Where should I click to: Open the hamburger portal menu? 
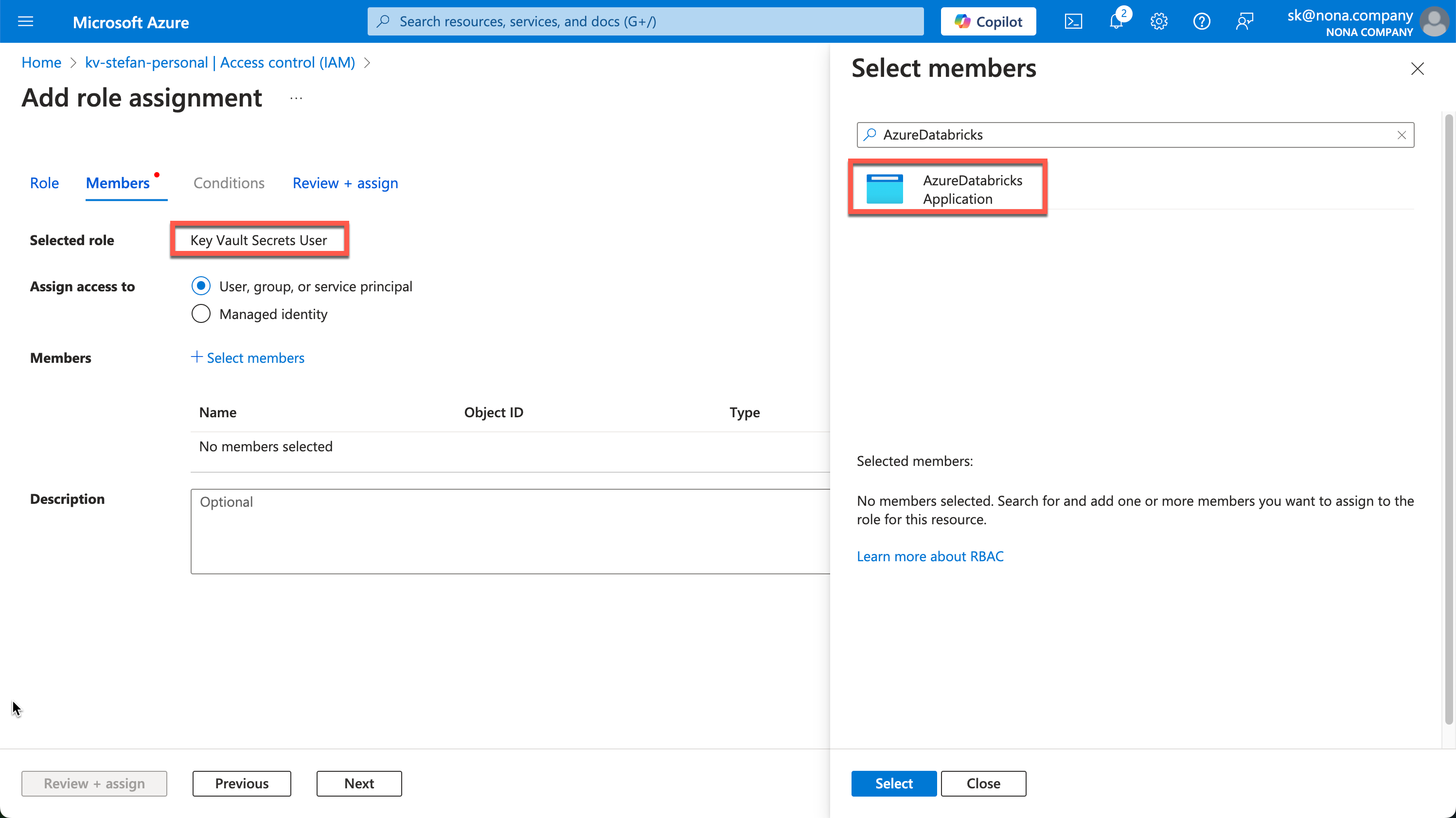tap(25, 21)
